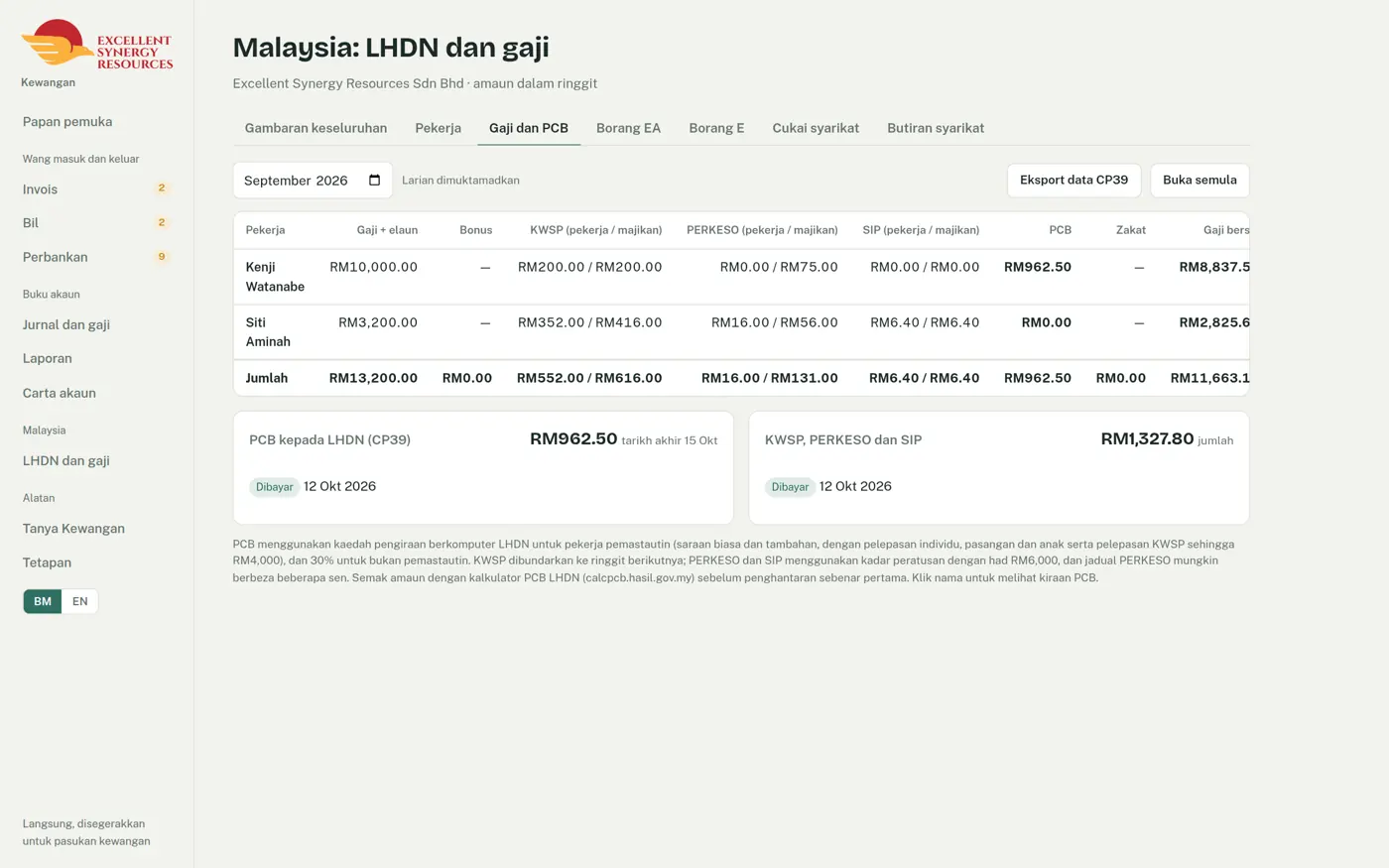Click the Jumlah salary total RM13,200.00
The image size is (1389, 868).
pyautogui.click(x=373, y=378)
